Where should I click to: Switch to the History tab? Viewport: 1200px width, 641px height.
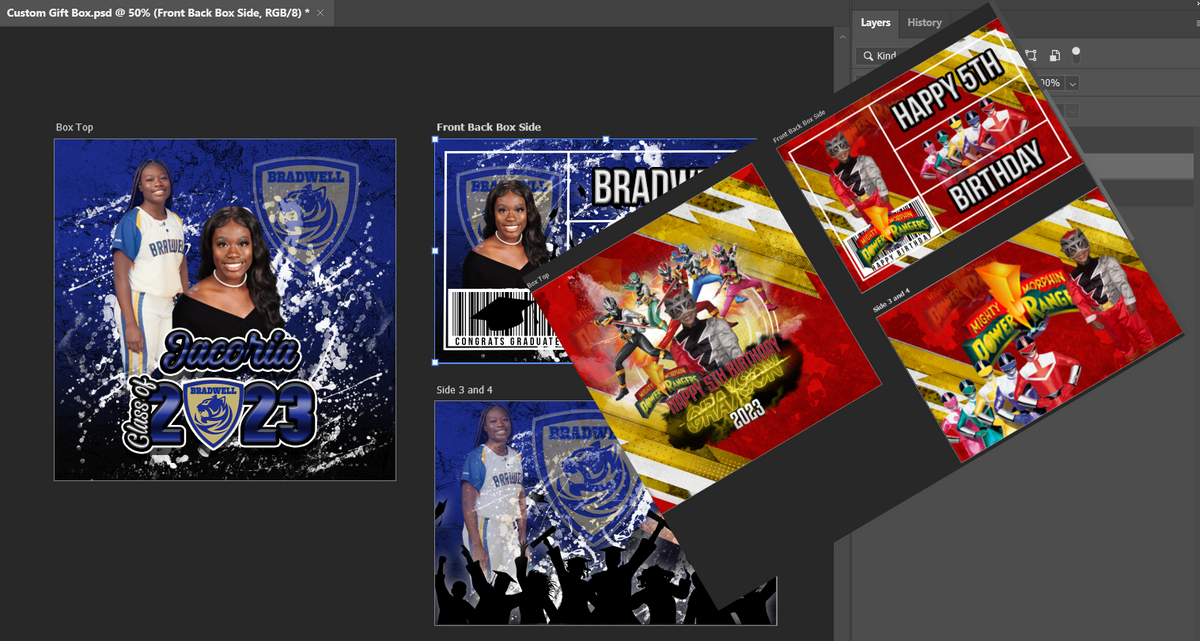(x=924, y=23)
